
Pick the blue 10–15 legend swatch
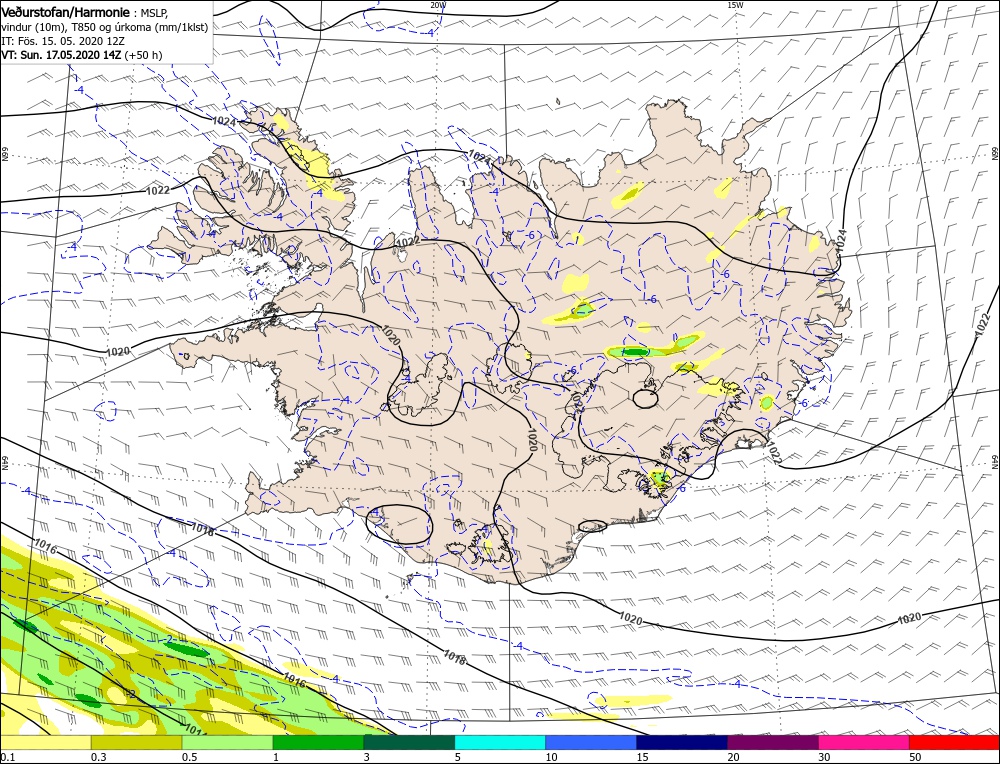(591, 742)
